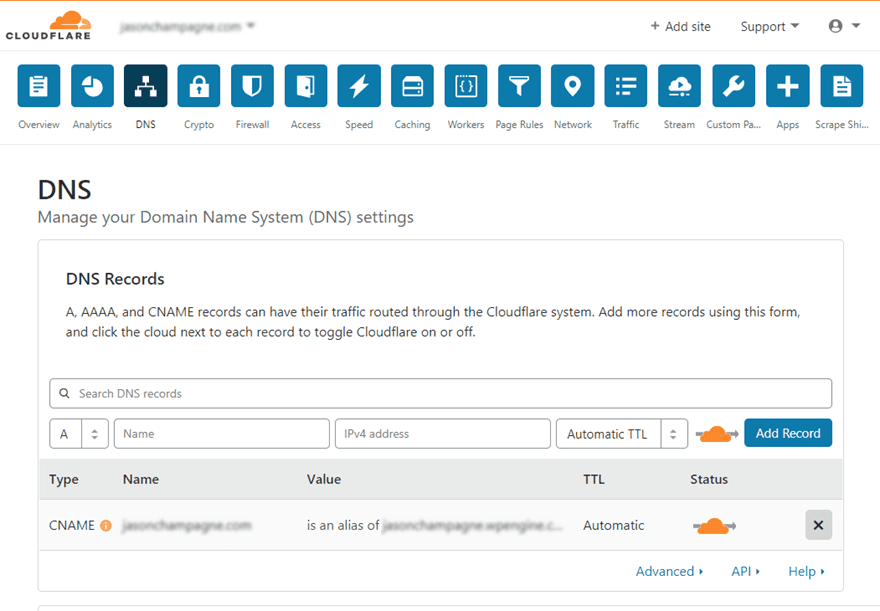Select the Speed optimization icon

tap(359, 85)
